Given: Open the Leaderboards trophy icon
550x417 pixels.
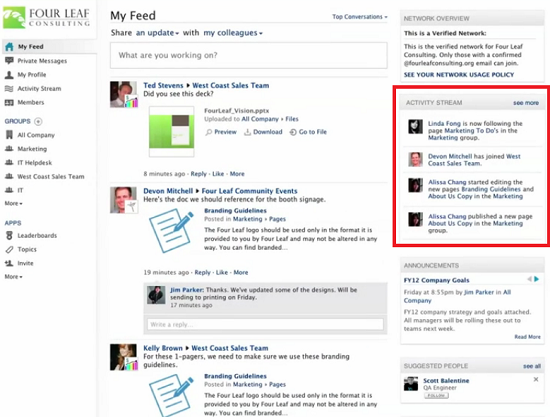Looking at the screenshot, I should pyautogui.click(x=9, y=235).
